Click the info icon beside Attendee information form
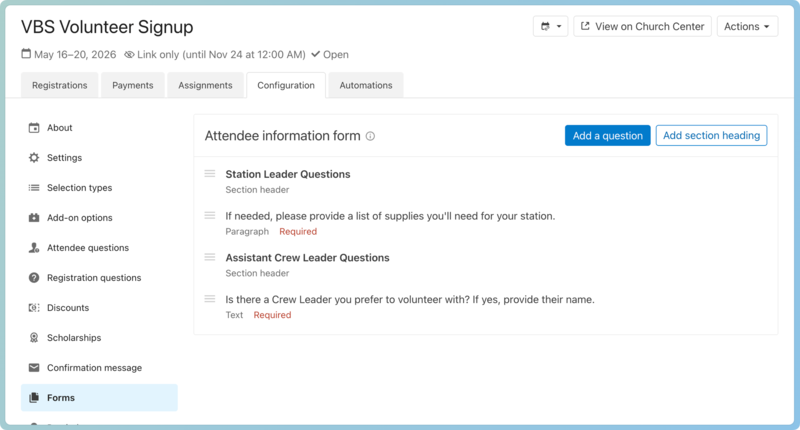The width and height of the screenshot is (800, 430). pos(370,136)
